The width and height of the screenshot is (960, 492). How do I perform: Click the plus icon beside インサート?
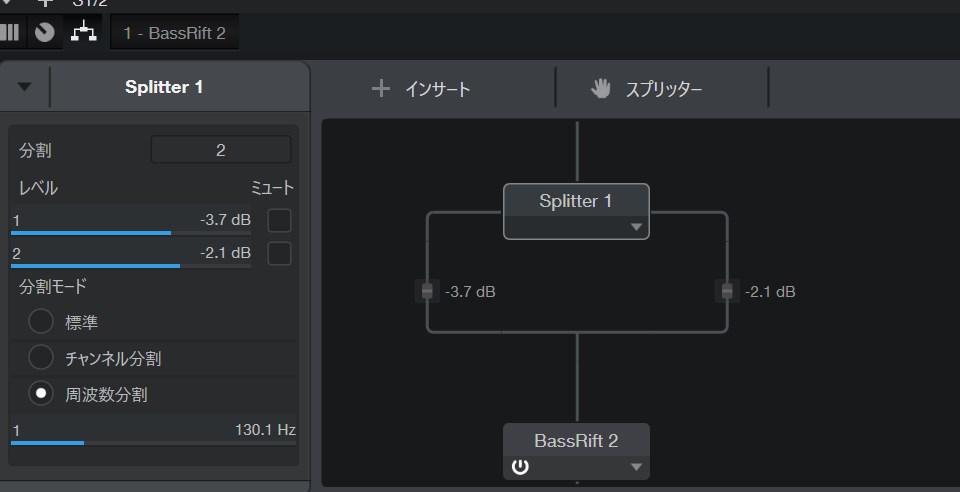tap(380, 89)
